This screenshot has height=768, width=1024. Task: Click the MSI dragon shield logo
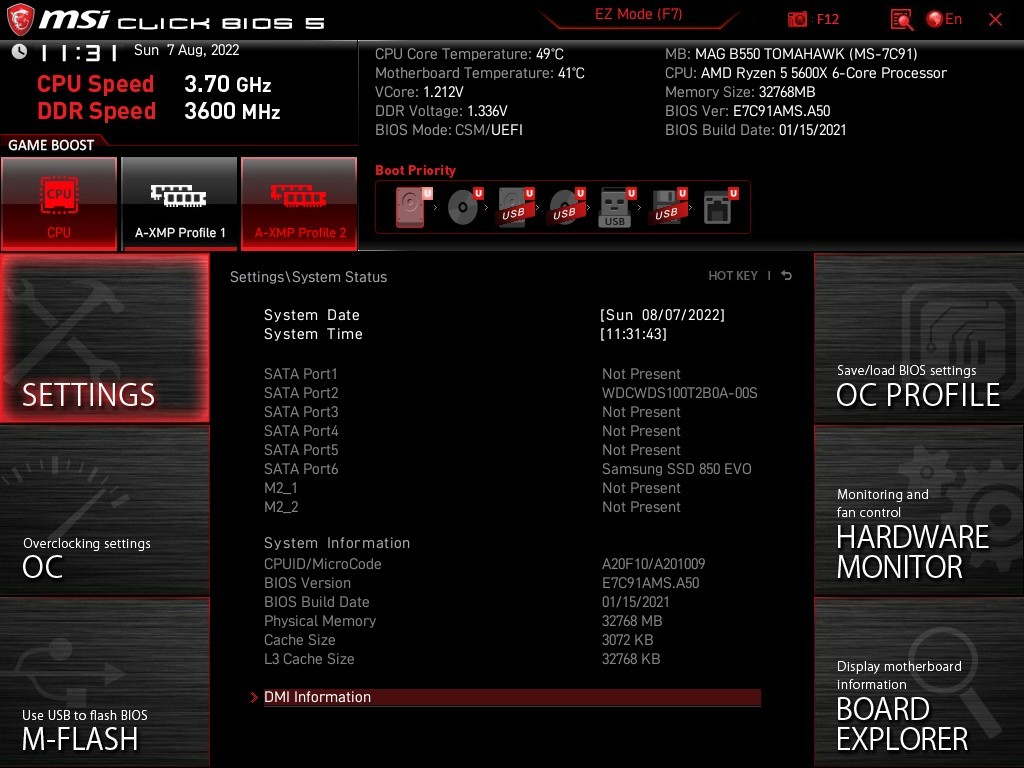coord(20,19)
